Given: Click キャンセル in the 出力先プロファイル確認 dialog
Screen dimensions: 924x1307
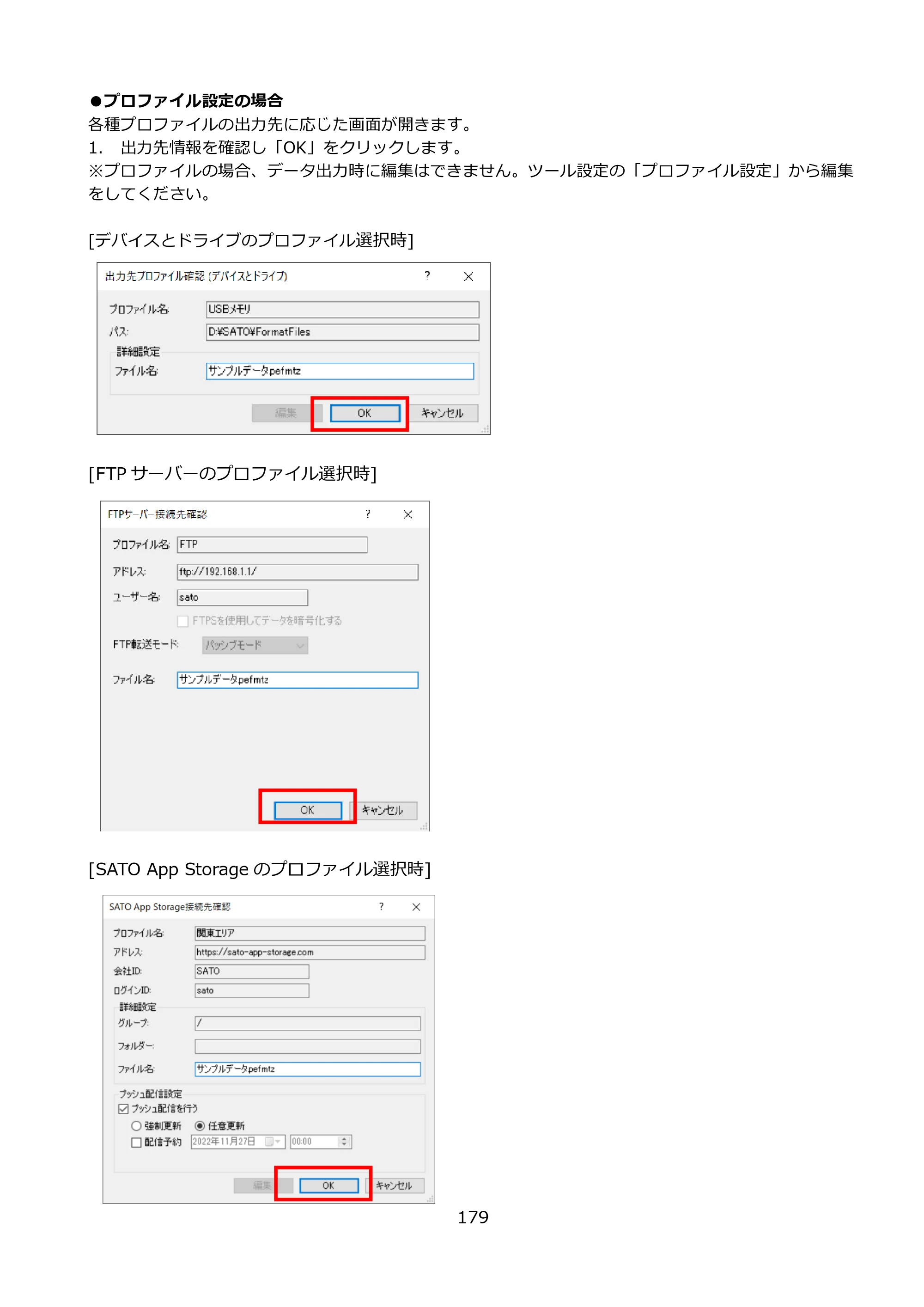Looking at the screenshot, I should pyautogui.click(x=442, y=413).
